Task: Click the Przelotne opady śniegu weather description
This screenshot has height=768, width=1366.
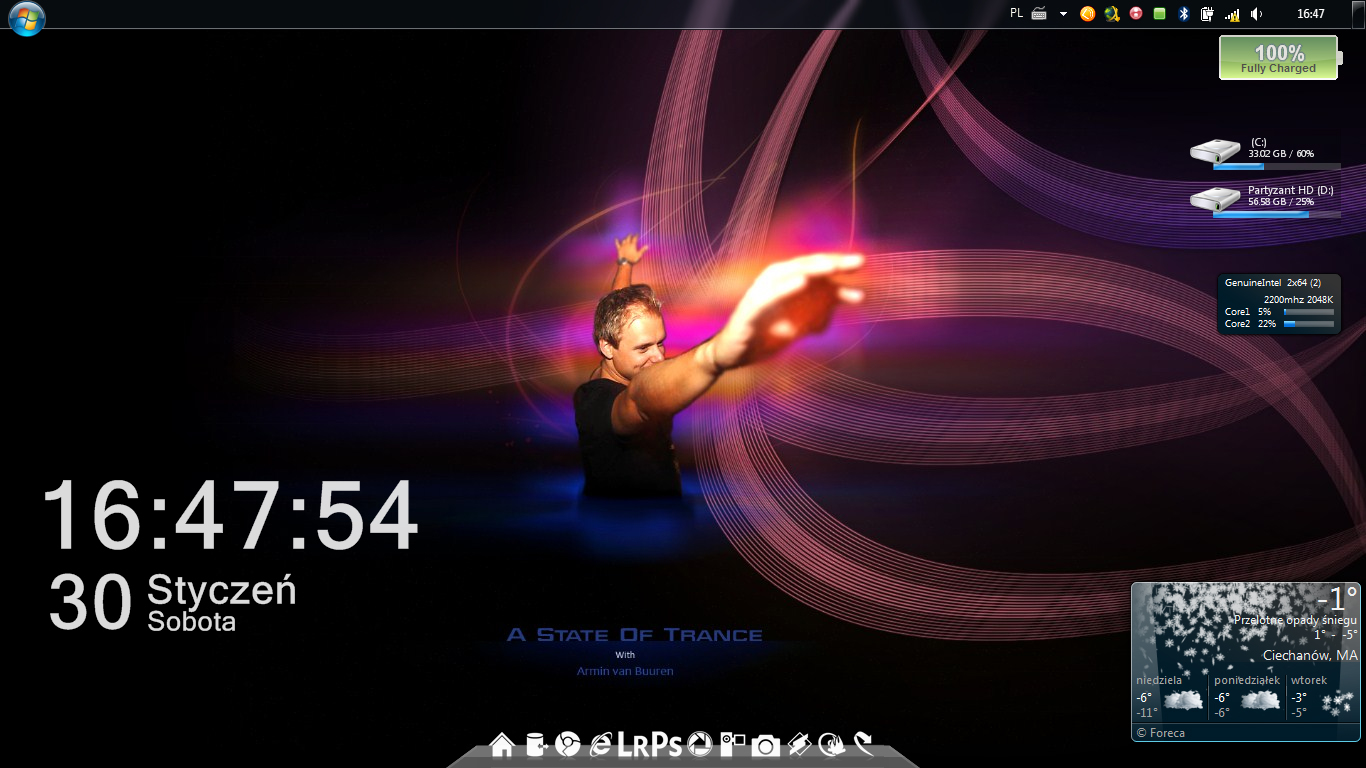Action: point(1296,620)
